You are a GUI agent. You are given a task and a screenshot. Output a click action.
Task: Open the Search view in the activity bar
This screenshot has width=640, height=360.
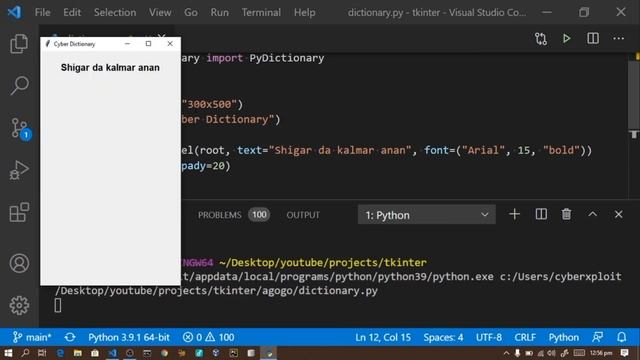point(19,86)
